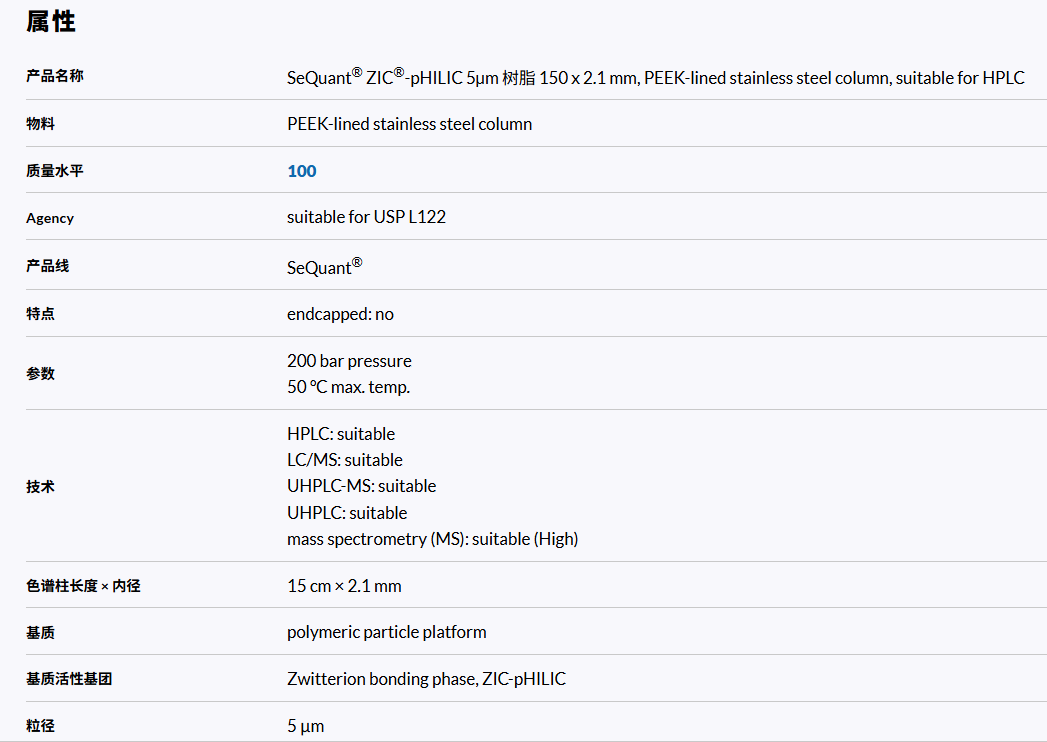Click the suitable for USP L122 text
This screenshot has width=1047, height=742.
(366, 217)
